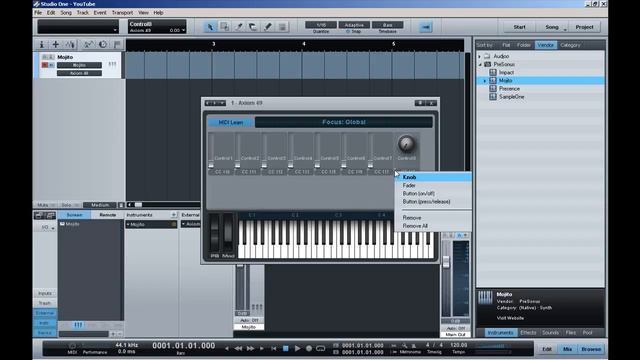640x360 pixels.
Task: Open the Song page options arrow
Action: tap(565, 29)
